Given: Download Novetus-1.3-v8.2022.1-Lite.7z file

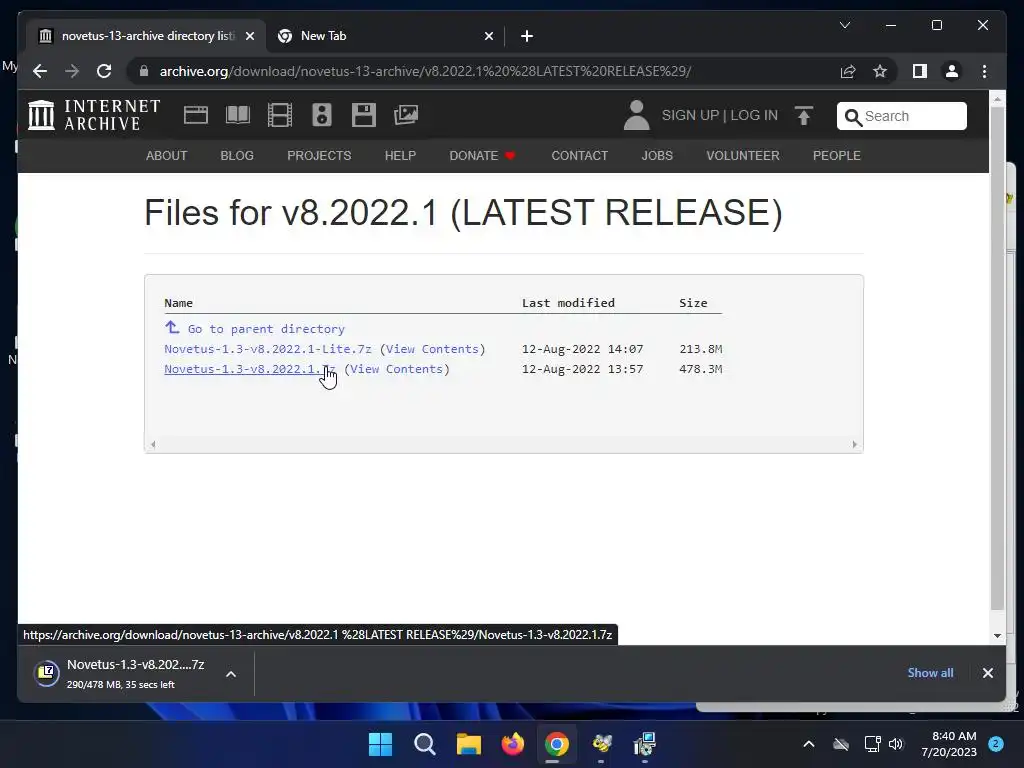Looking at the screenshot, I should point(268,349).
